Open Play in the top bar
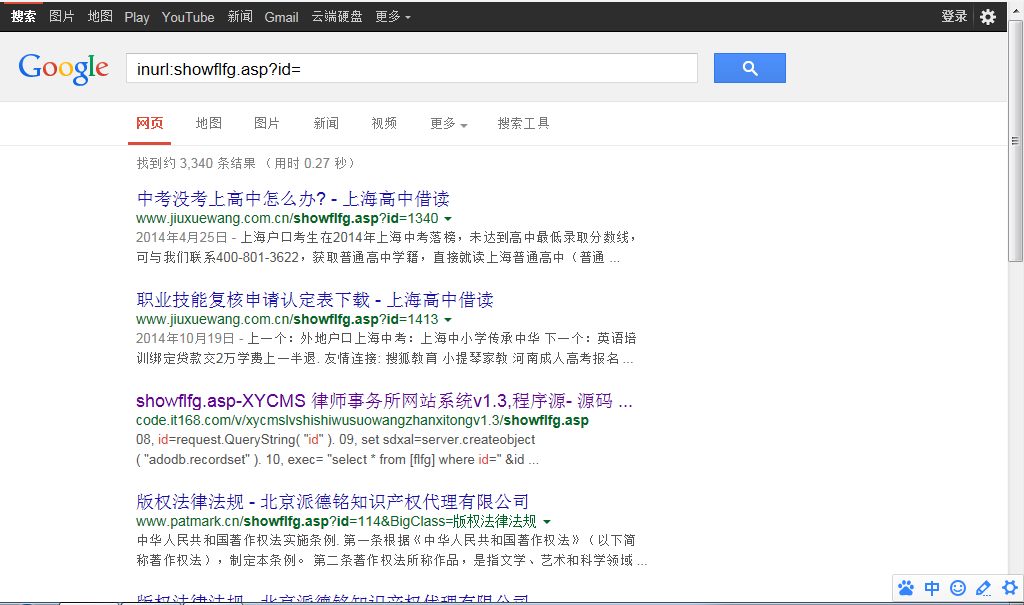 (x=137, y=18)
